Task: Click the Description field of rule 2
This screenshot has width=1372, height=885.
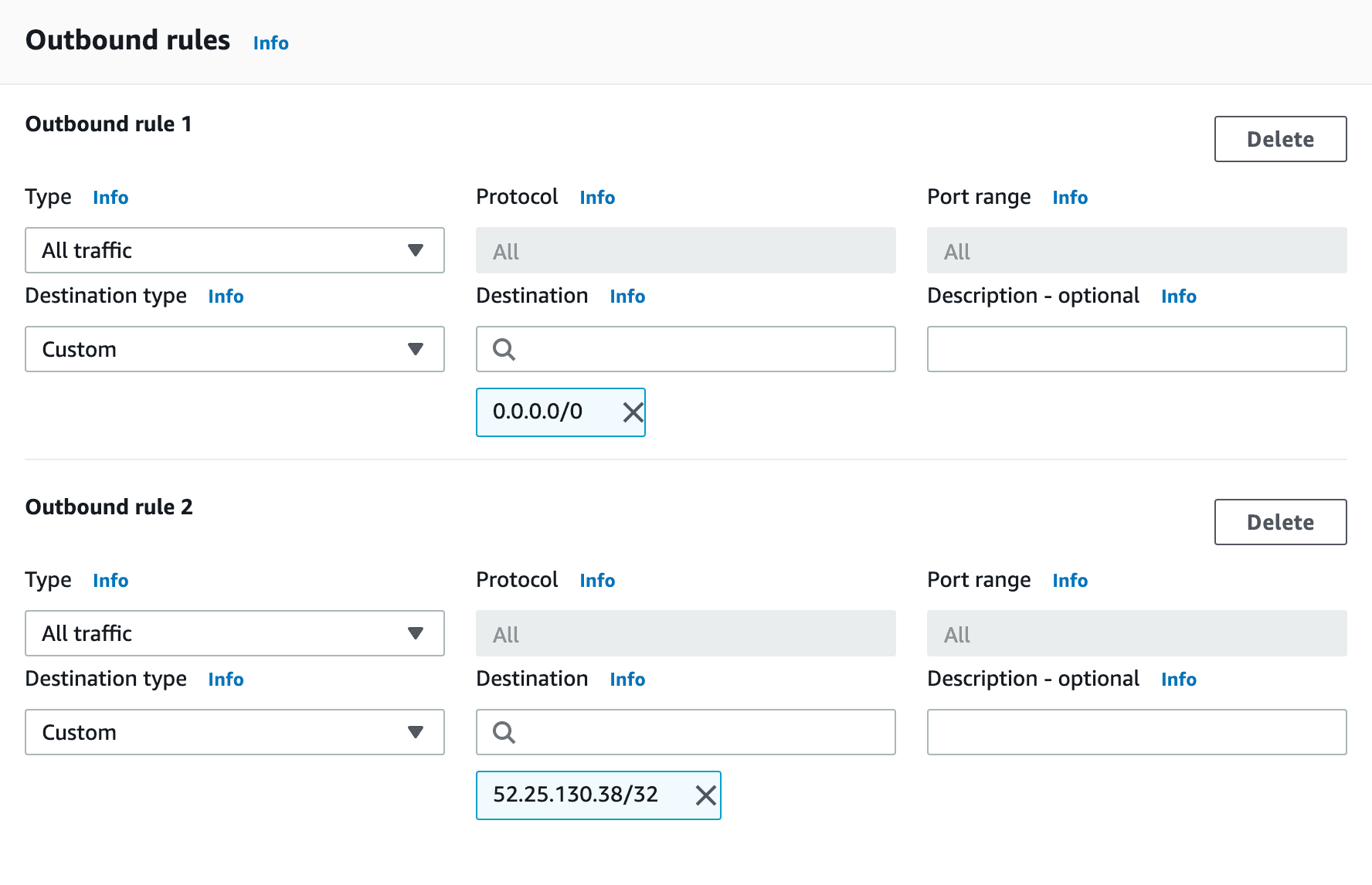Action: [1136, 732]
